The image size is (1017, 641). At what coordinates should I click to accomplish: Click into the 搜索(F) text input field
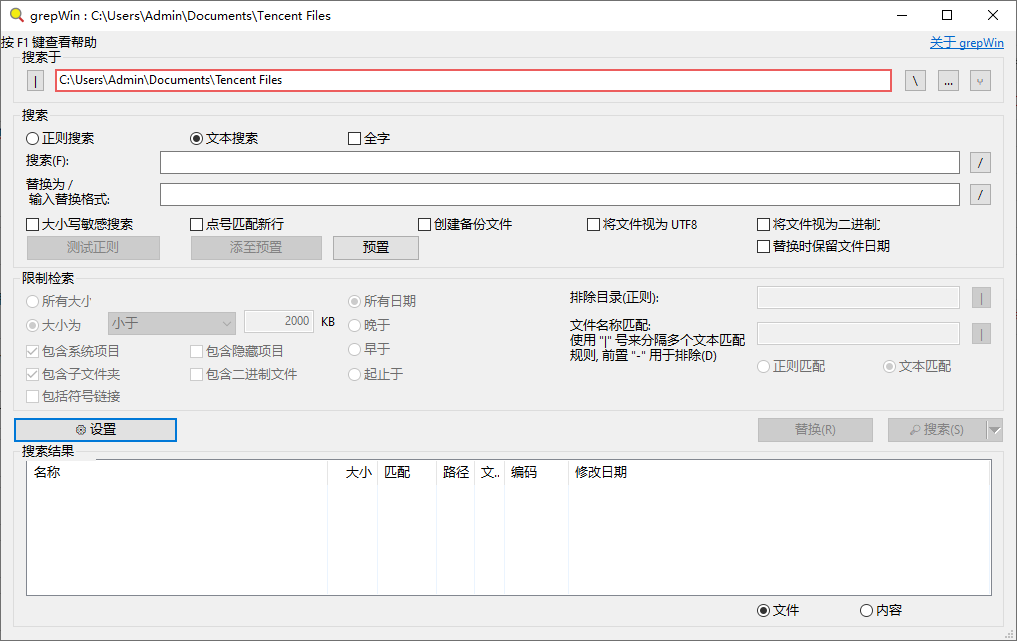pyautogui.click(x=560, y=163)
